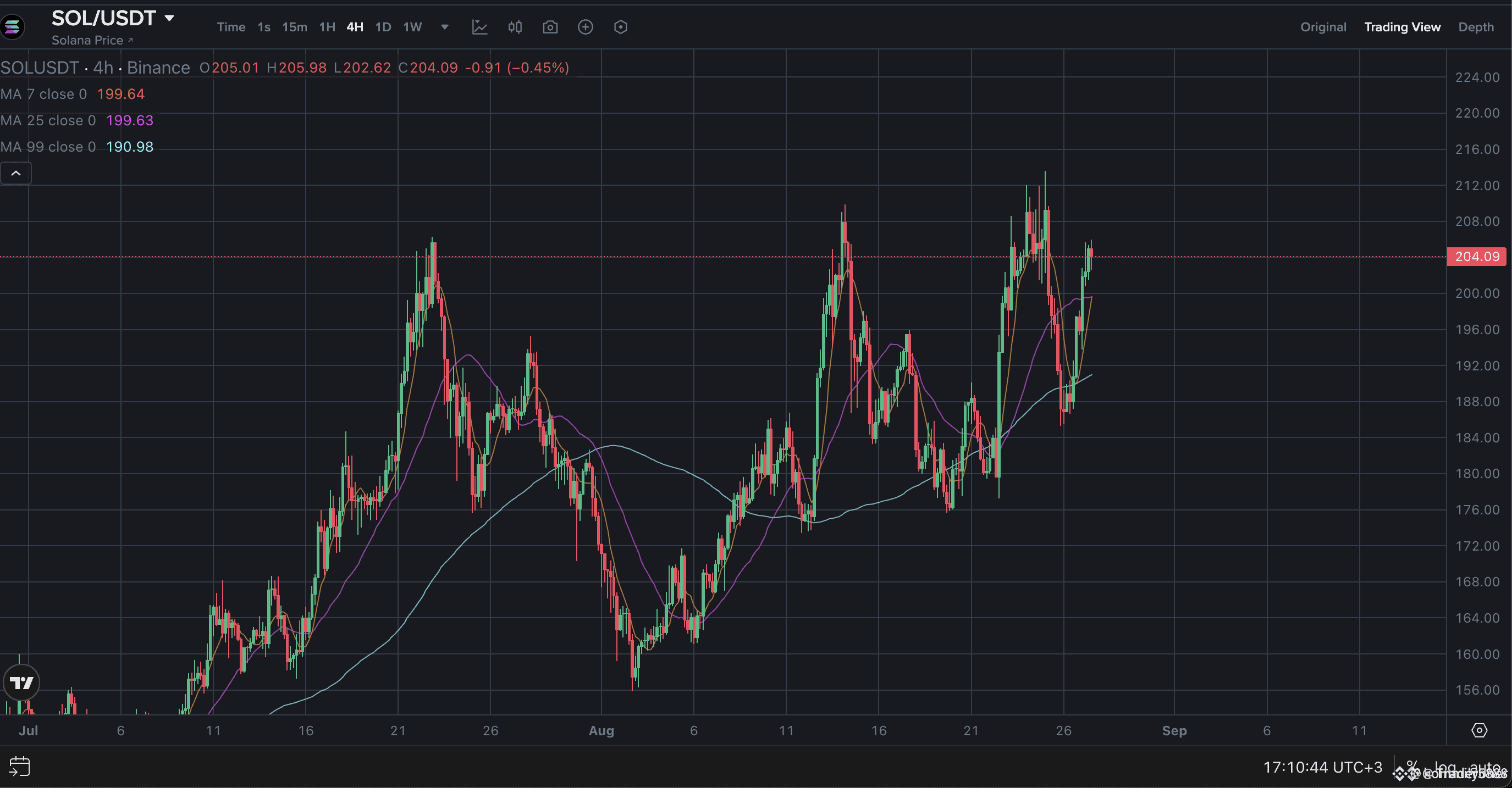The width and height of the screenshot is (1512, 788).
Task: Open chart settings hexagon icon in toolbar
Action: [620, 27]
